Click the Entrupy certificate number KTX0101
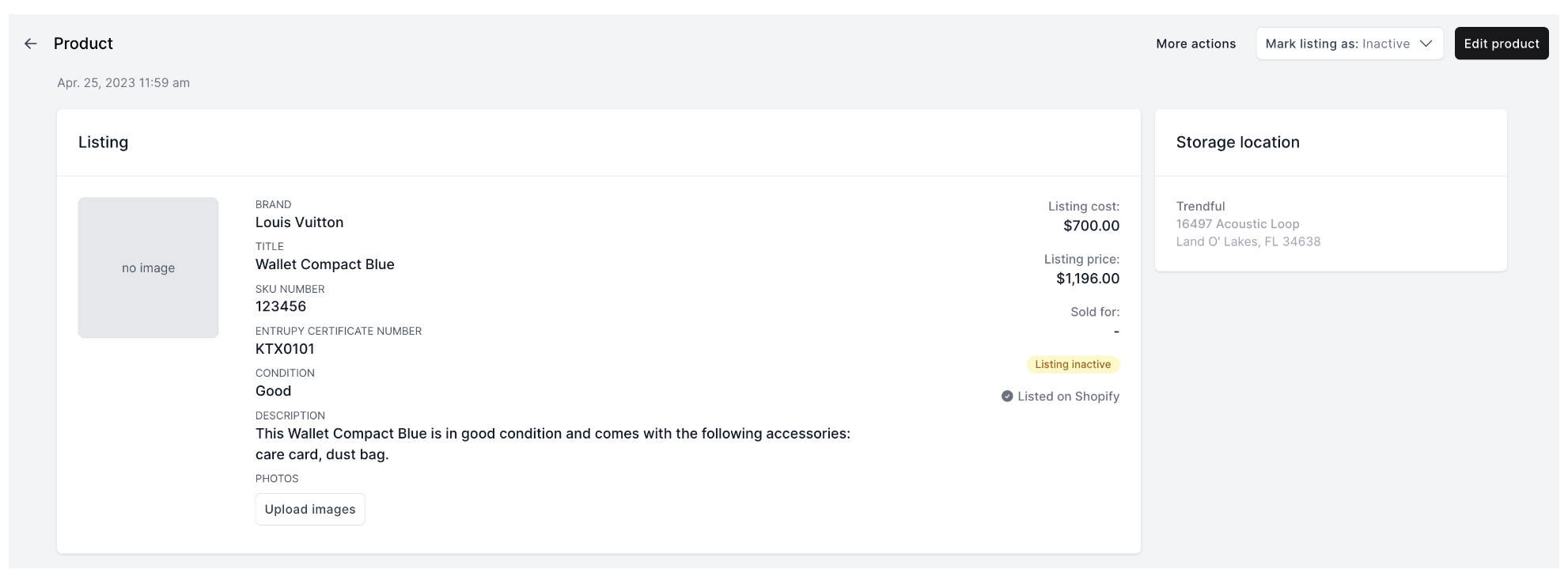The image size is (1568, 573). tap(285, 349)
